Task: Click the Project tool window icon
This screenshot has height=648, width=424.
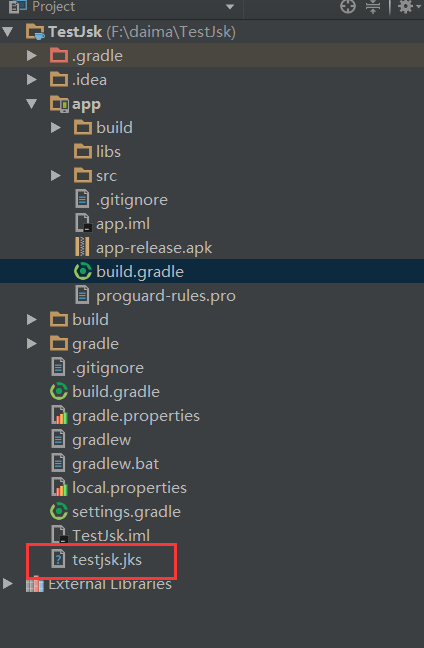Action: pyautogui.click(x=18, y=6)
